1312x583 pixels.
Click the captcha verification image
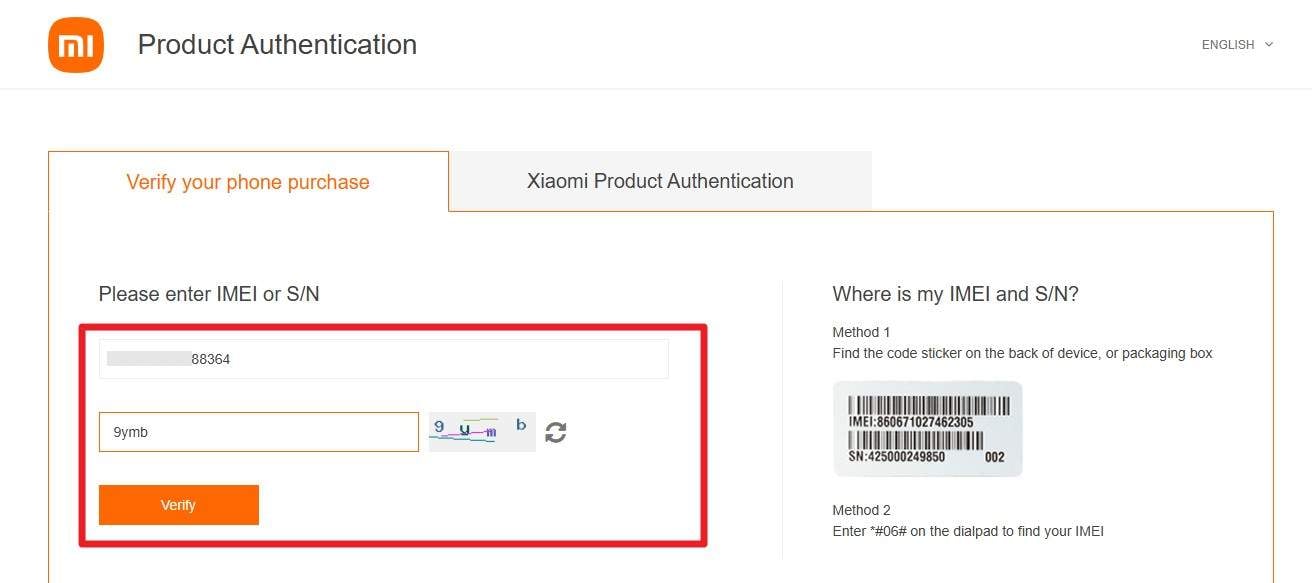click(481, 430)
